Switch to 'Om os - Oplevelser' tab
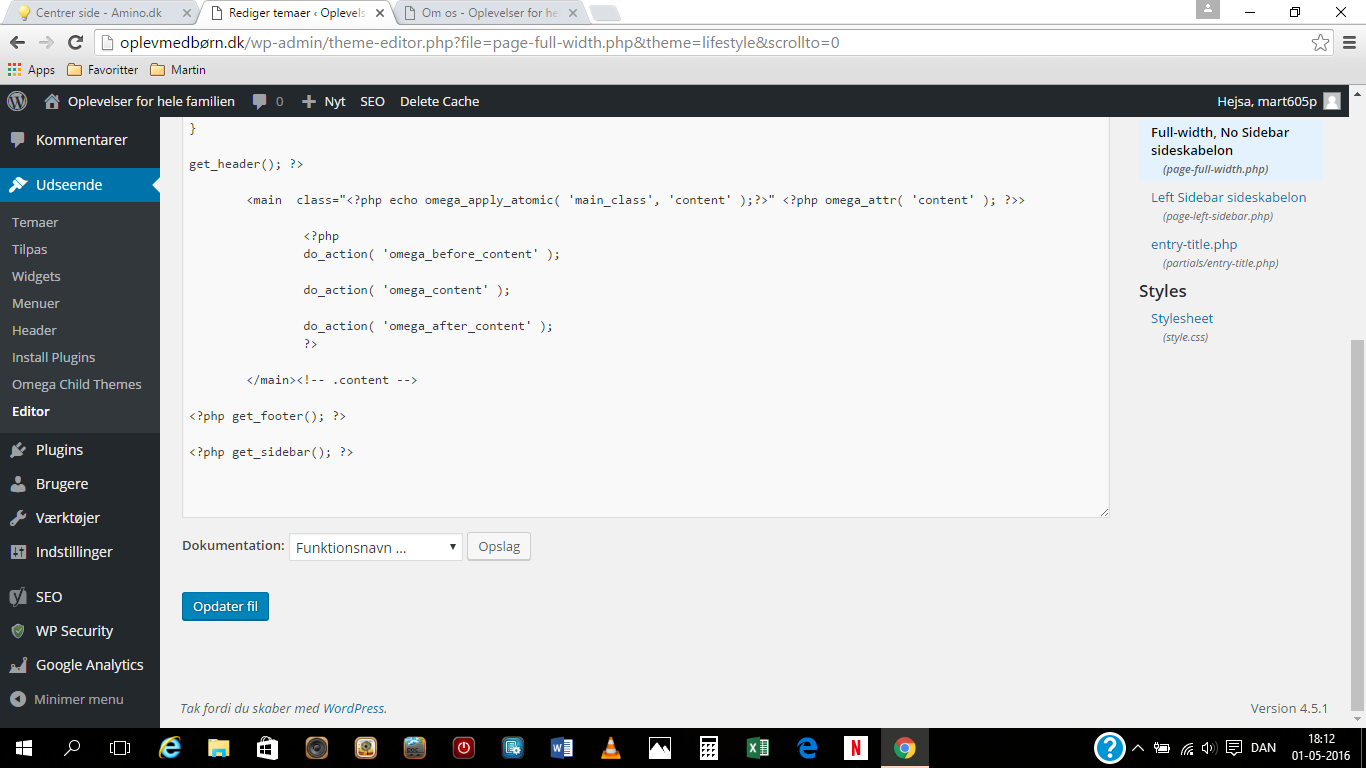Screen dimensions: 1366x768 (x=489, y=13)
